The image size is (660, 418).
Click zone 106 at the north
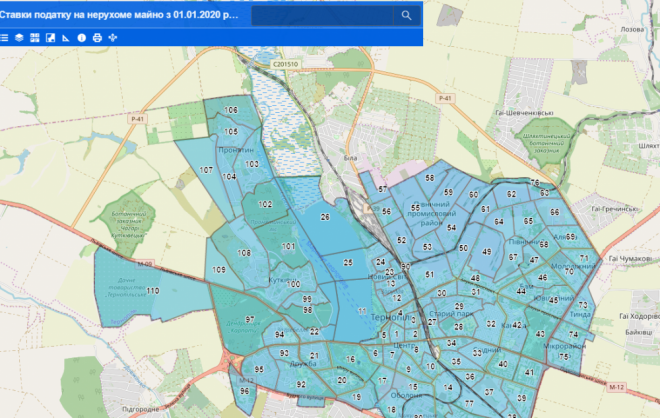pyautogui.click(x=231, y=110)
